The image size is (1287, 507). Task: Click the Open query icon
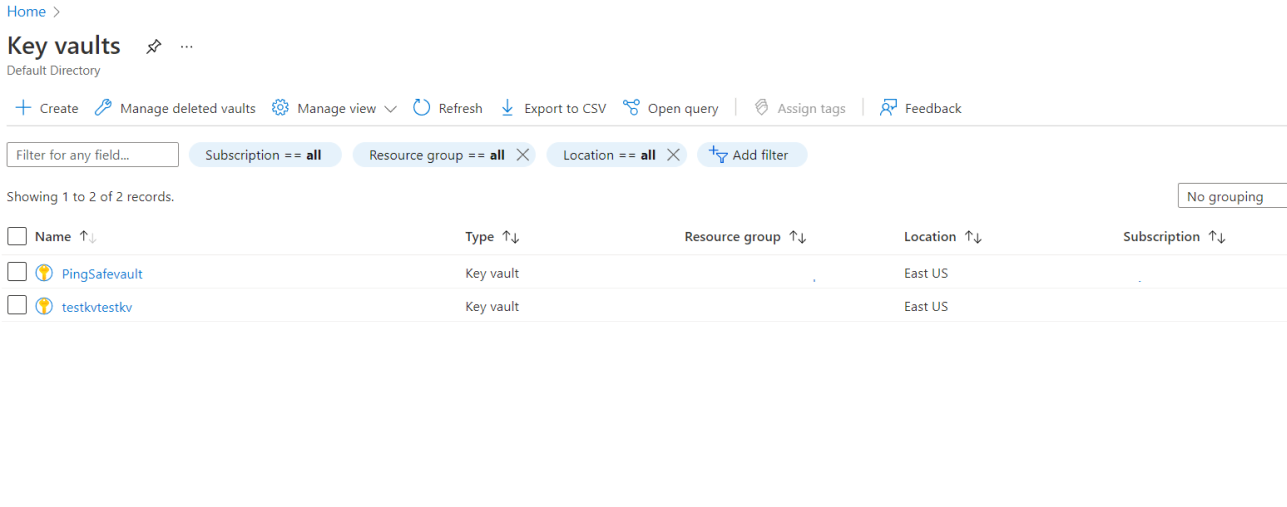coord(631,108)
